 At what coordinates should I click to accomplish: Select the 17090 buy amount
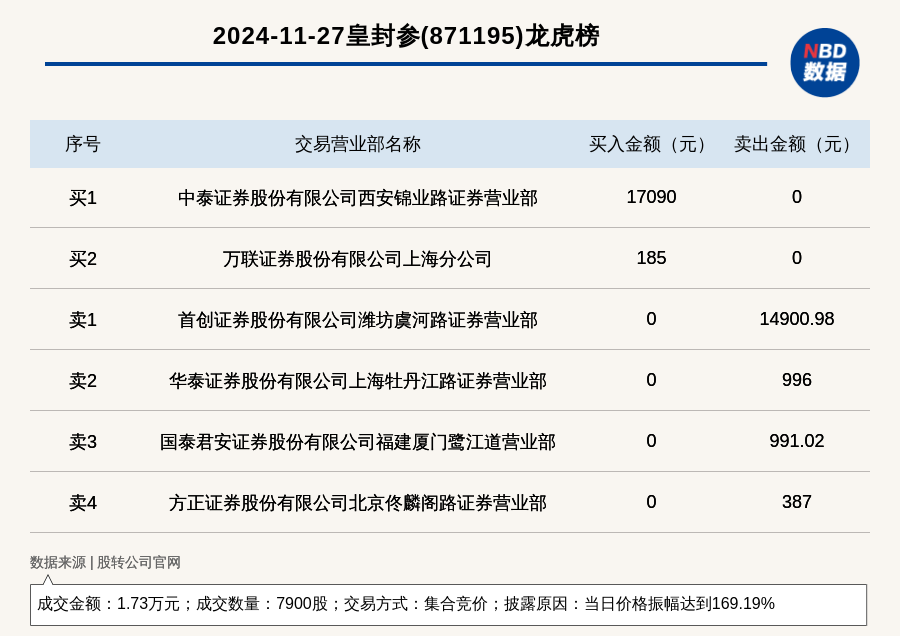651,197
